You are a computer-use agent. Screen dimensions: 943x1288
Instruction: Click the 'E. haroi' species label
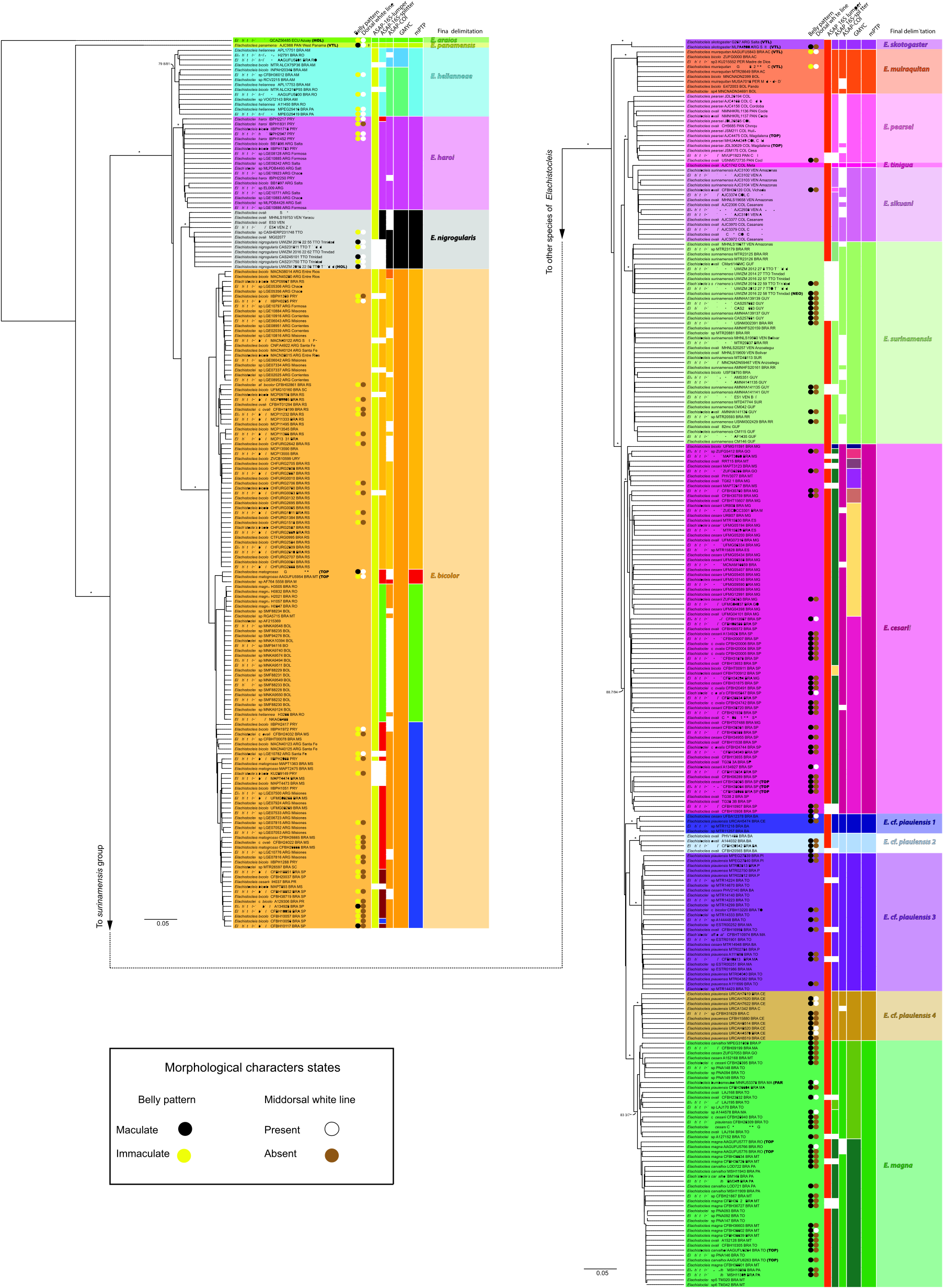[x=442, y=157]
